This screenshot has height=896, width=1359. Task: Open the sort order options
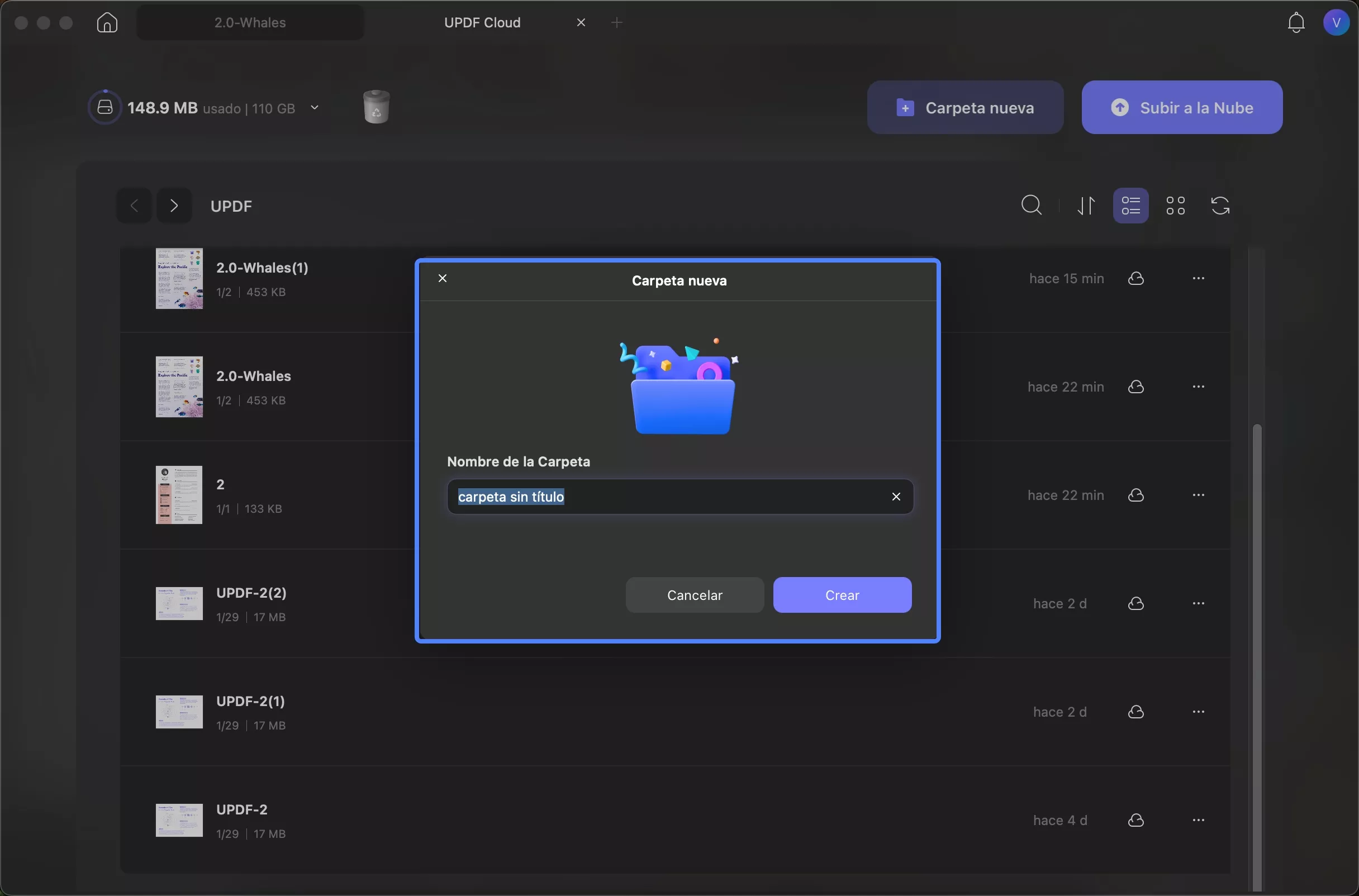[1086, 206]
